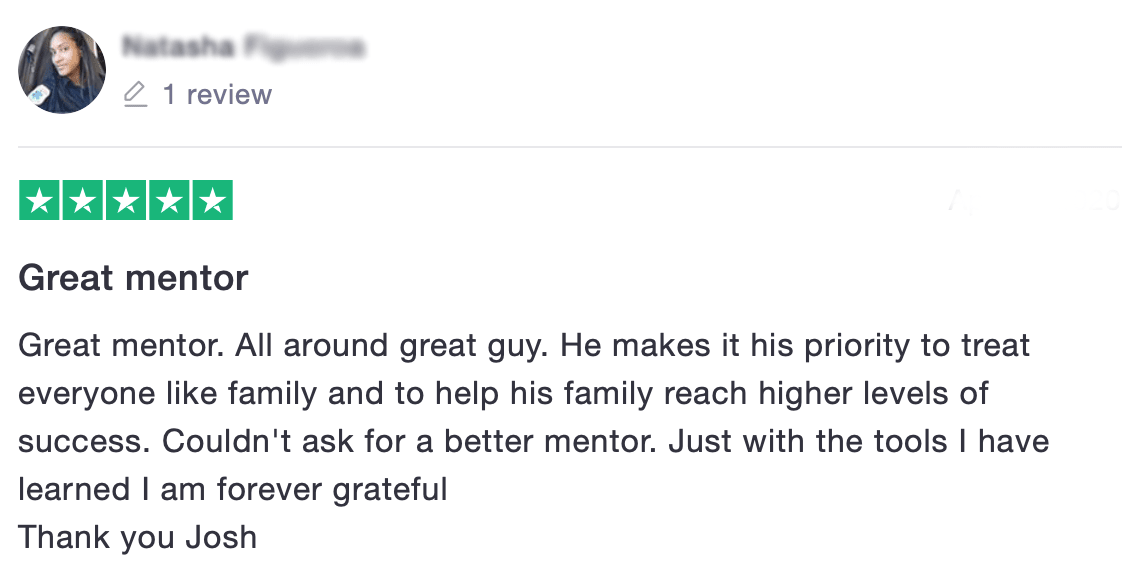The width and height of the screenshot is (1142, 584).
Task: Click the pencil icon beside review count
Action: pos(134,95)
